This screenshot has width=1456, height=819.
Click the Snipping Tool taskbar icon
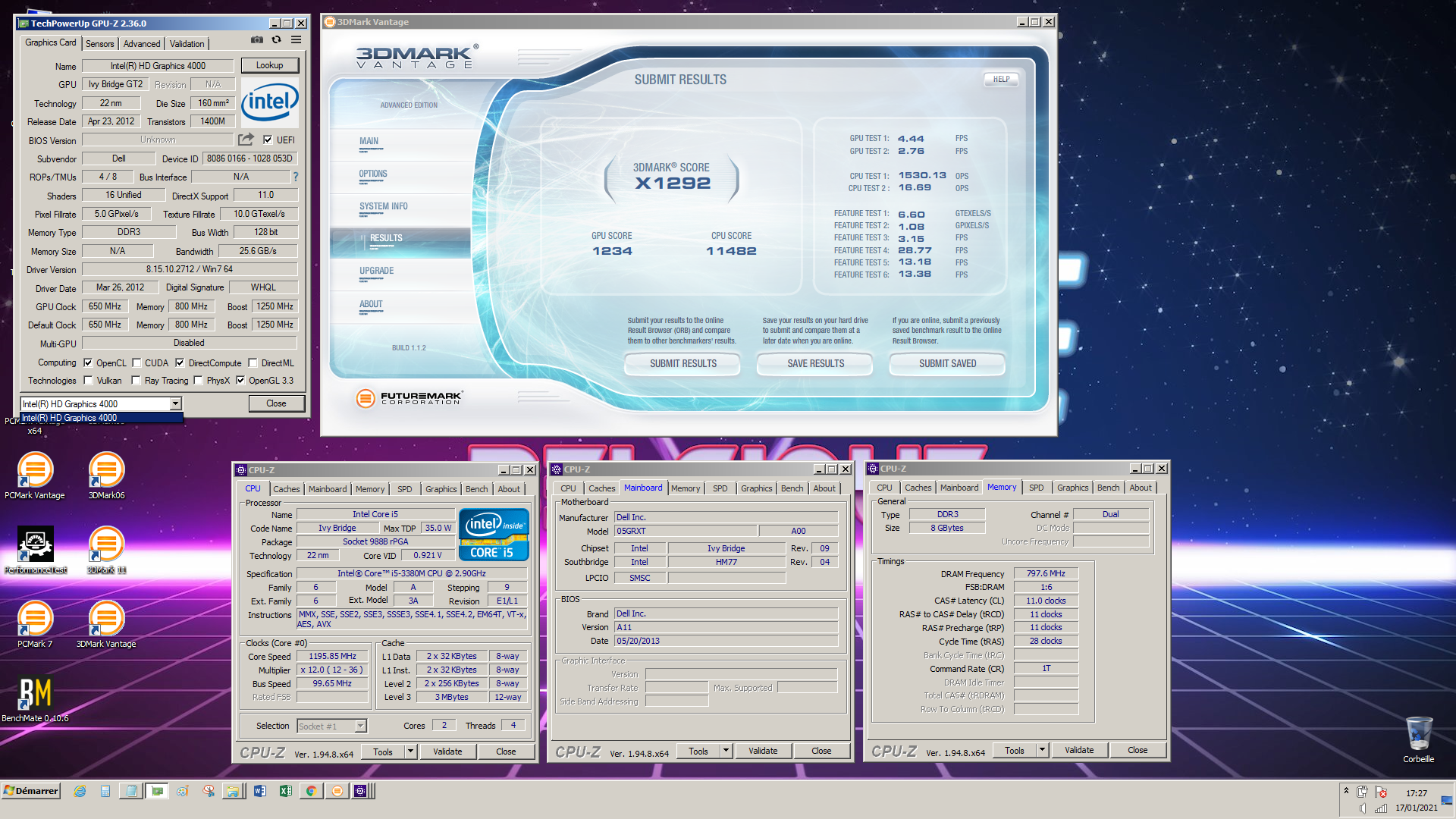pyautogui.click(x=209, y=791)
